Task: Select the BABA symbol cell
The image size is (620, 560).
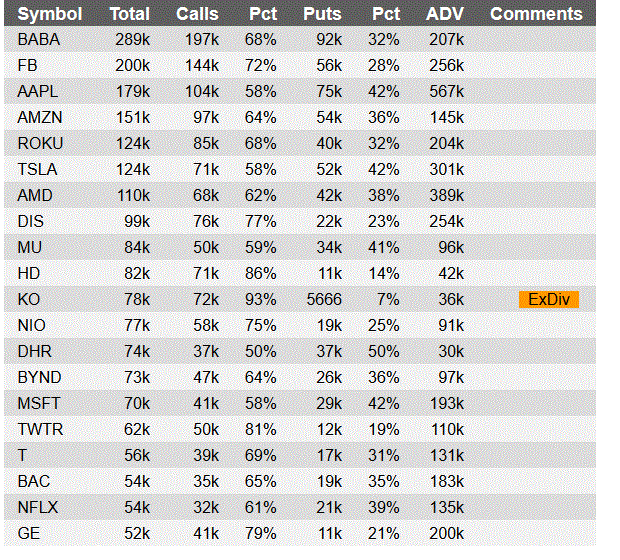Action: (39, 40)
